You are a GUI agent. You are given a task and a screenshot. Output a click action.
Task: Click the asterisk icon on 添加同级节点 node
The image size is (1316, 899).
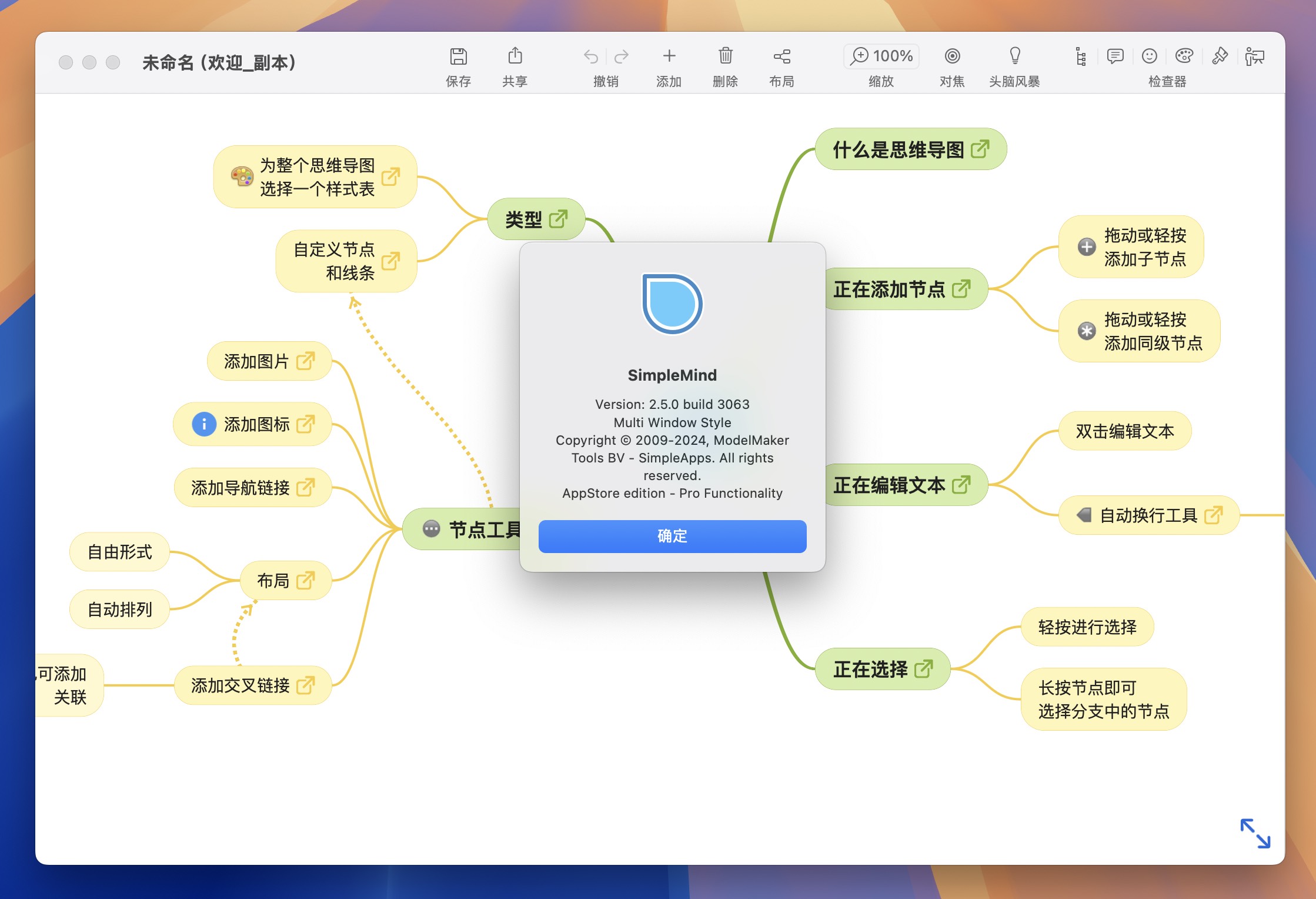point(1087,331)
